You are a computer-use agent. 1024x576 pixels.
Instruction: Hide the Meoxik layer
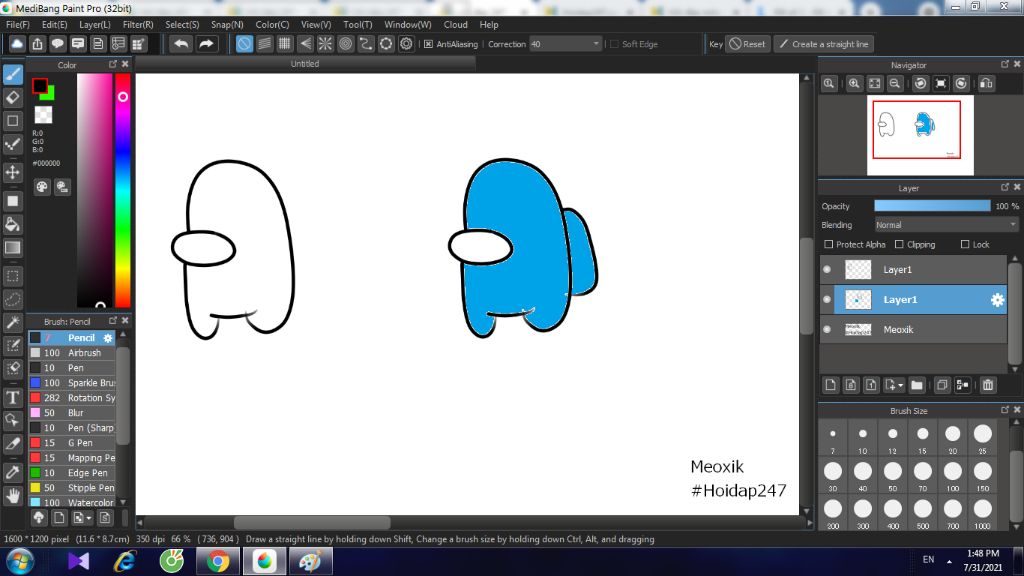point(827,330)
